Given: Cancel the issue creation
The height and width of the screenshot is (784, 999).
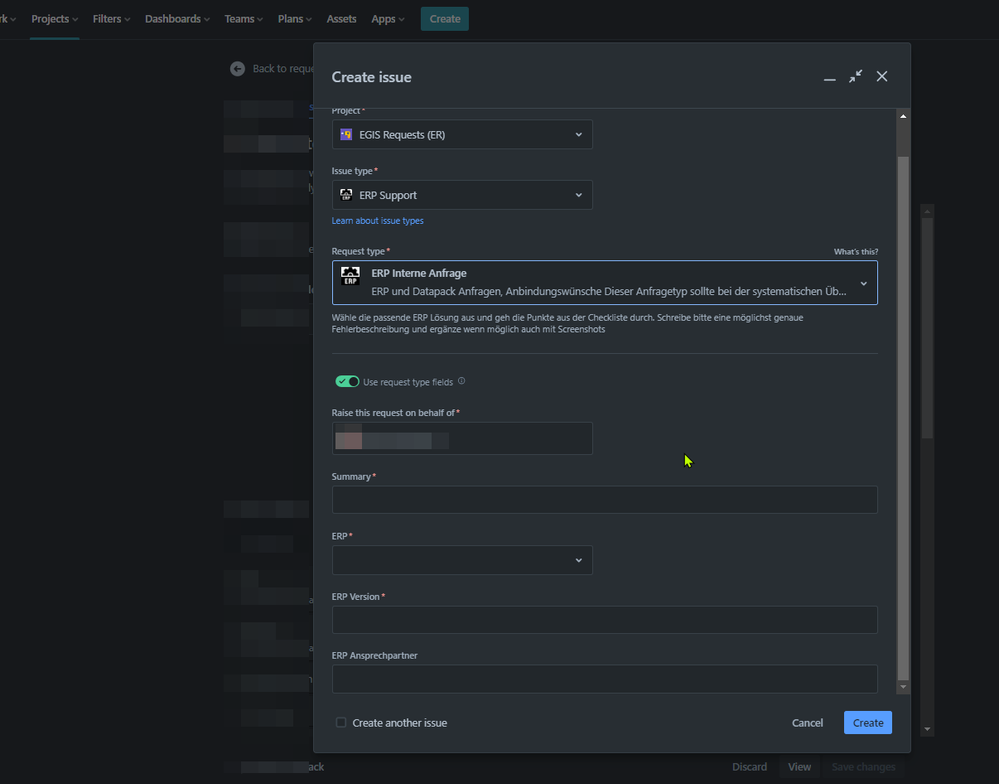Looking at the screenshot, I should pyautogui.click(x=807, y=723).
